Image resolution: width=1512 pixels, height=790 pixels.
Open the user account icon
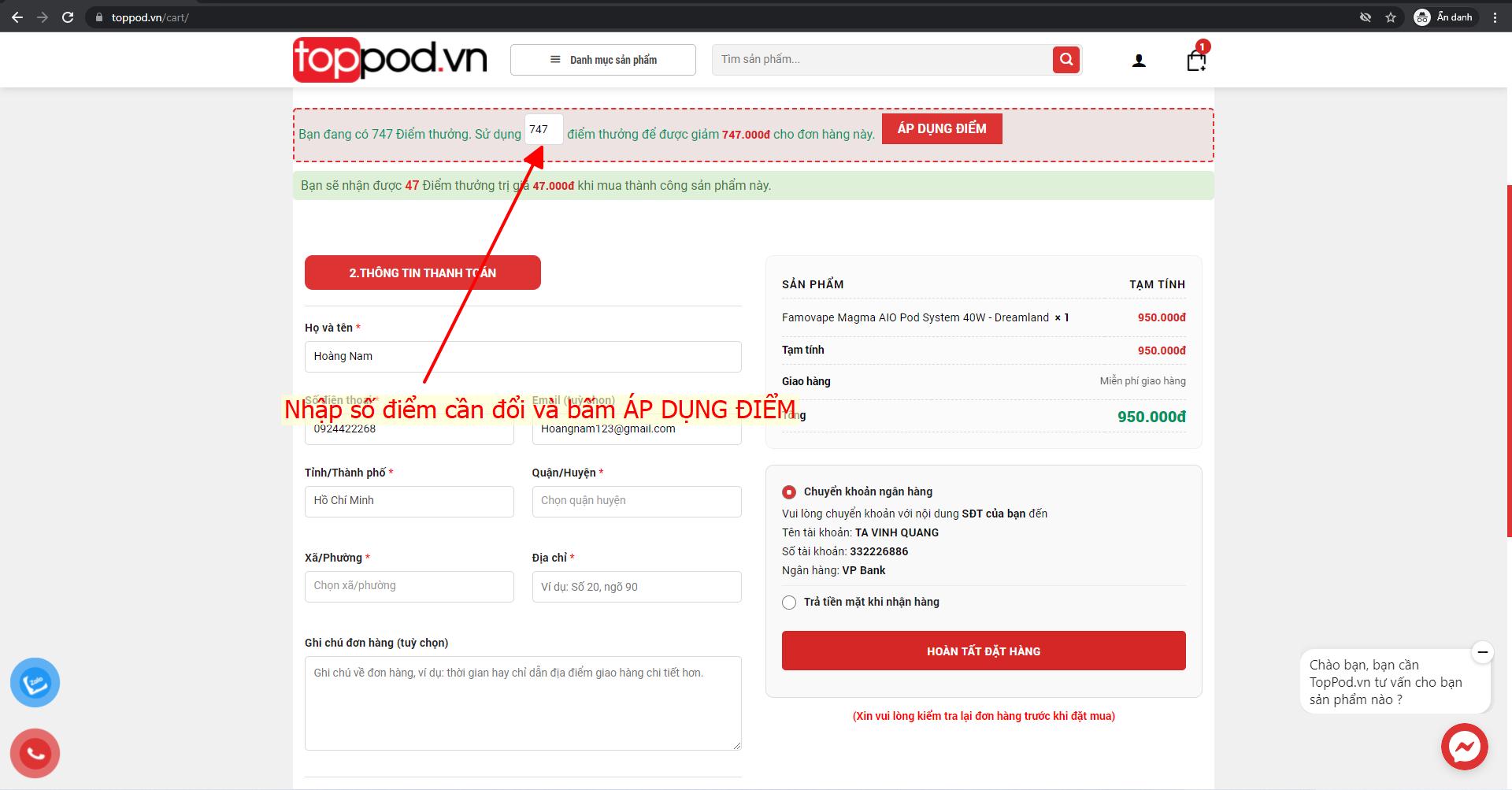click(1139, 61)
